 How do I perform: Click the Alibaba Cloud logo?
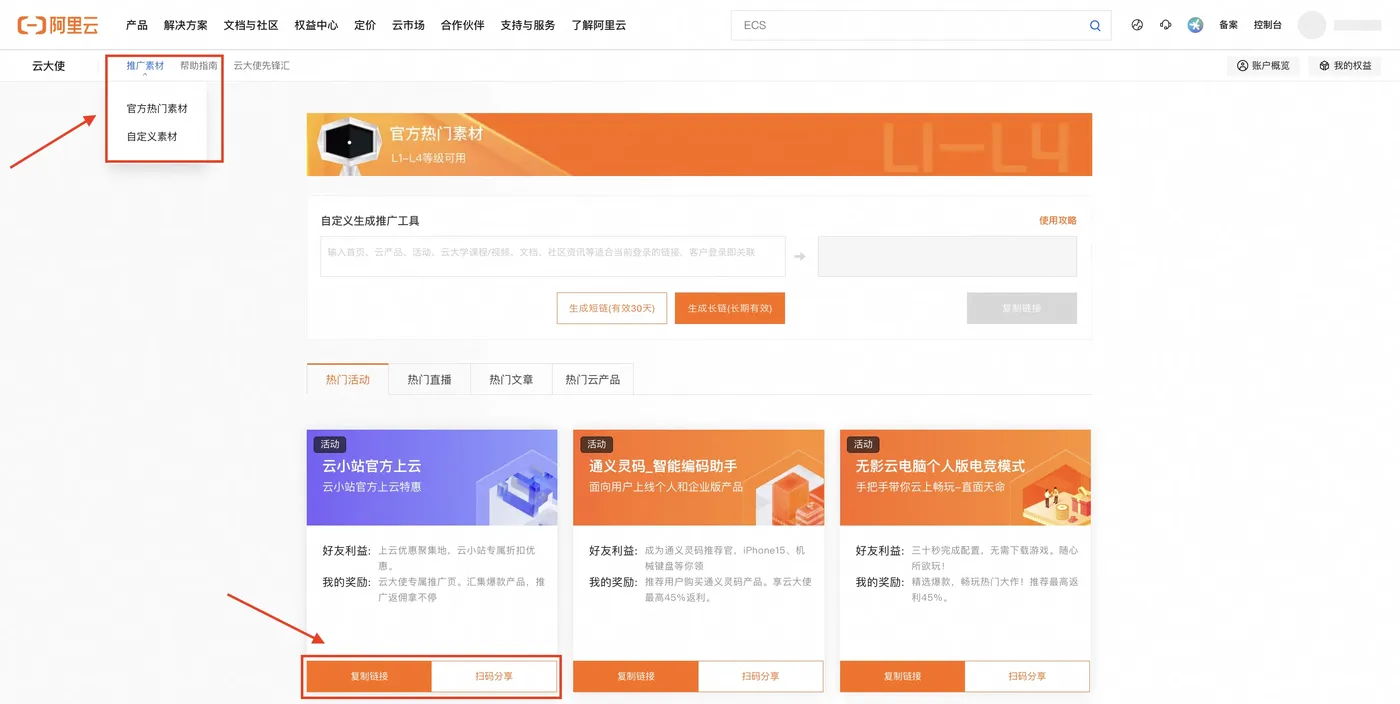(58, 25)
